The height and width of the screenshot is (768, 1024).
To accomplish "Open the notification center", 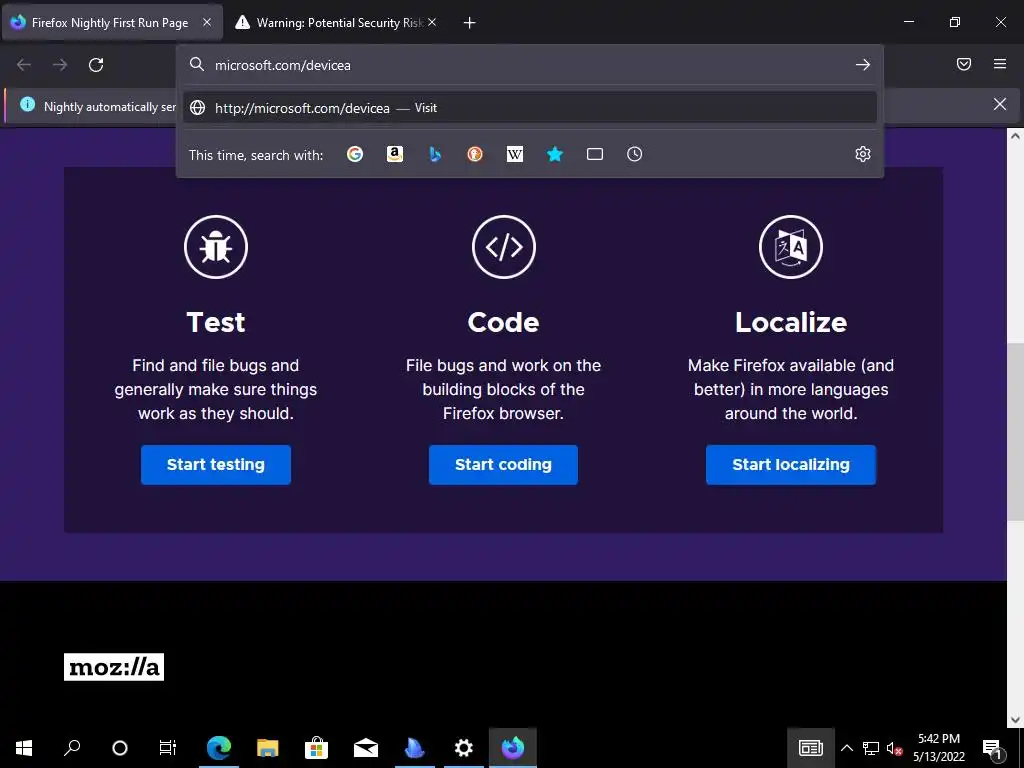I will [x=992, y=748].
